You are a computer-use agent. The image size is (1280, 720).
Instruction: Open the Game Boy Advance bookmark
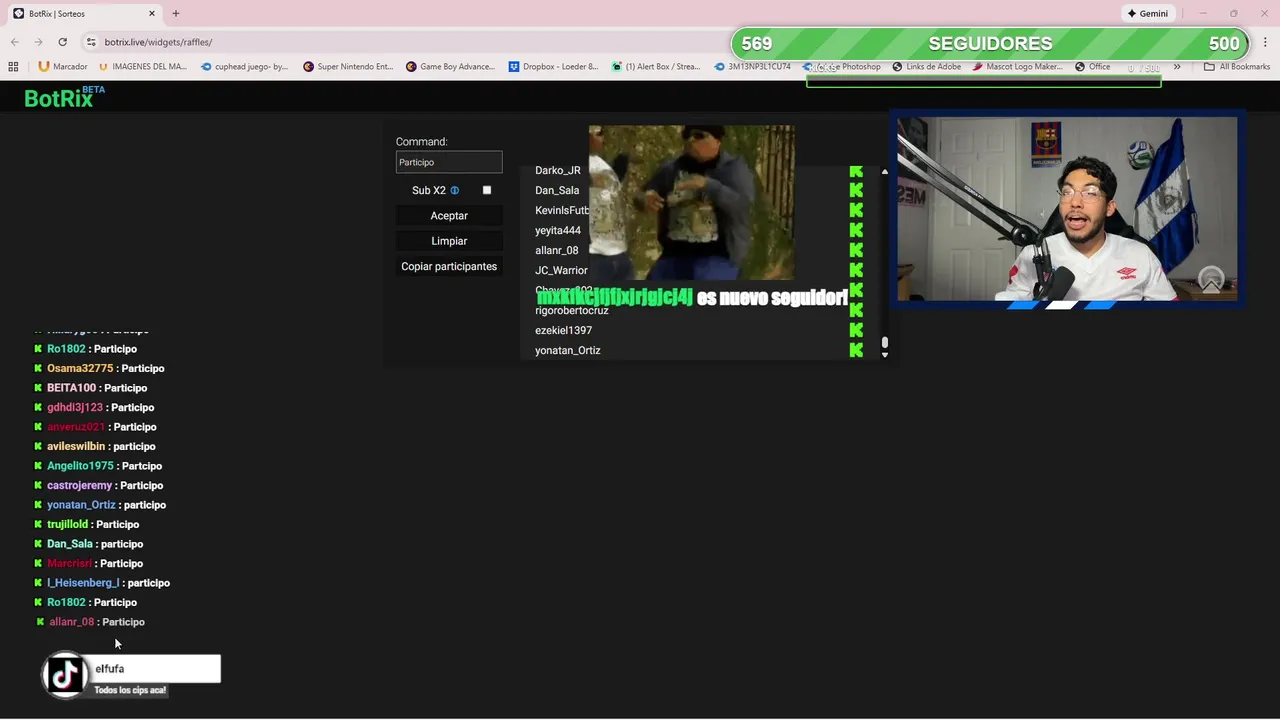tap(450, 67)
